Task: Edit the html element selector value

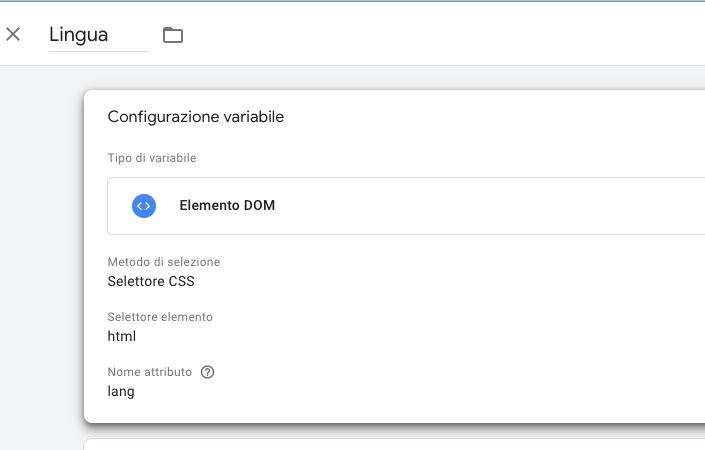Action: [x=121, y=336]
